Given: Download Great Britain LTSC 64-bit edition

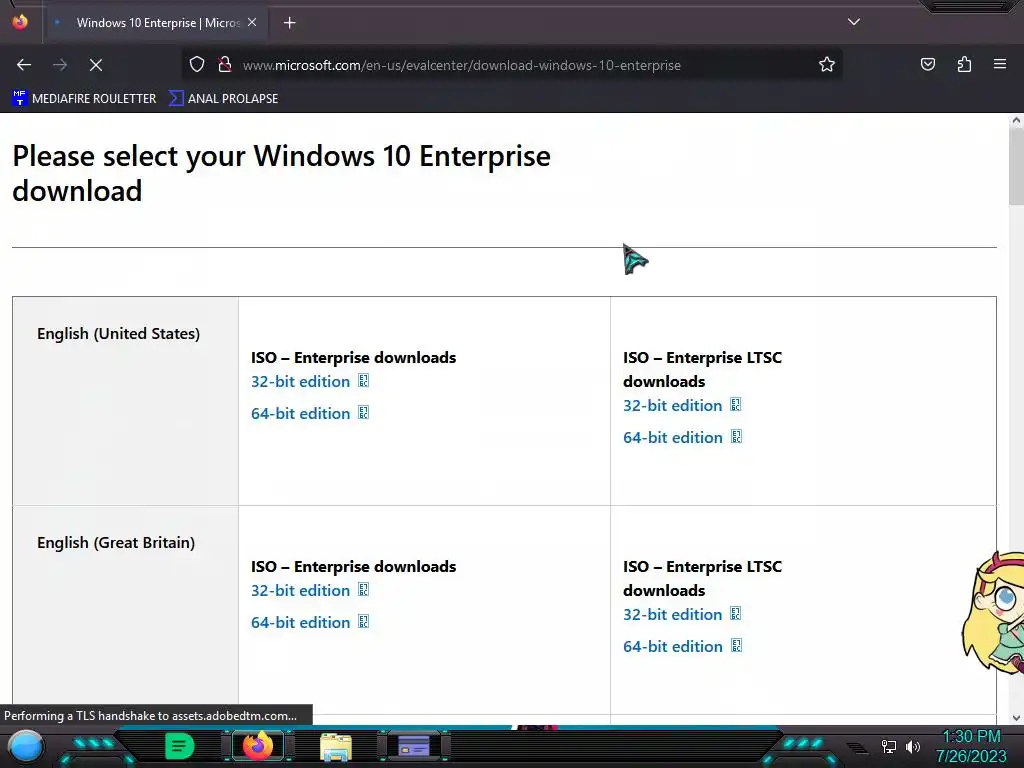Looking at the screenshot, I should pos(673,647).
